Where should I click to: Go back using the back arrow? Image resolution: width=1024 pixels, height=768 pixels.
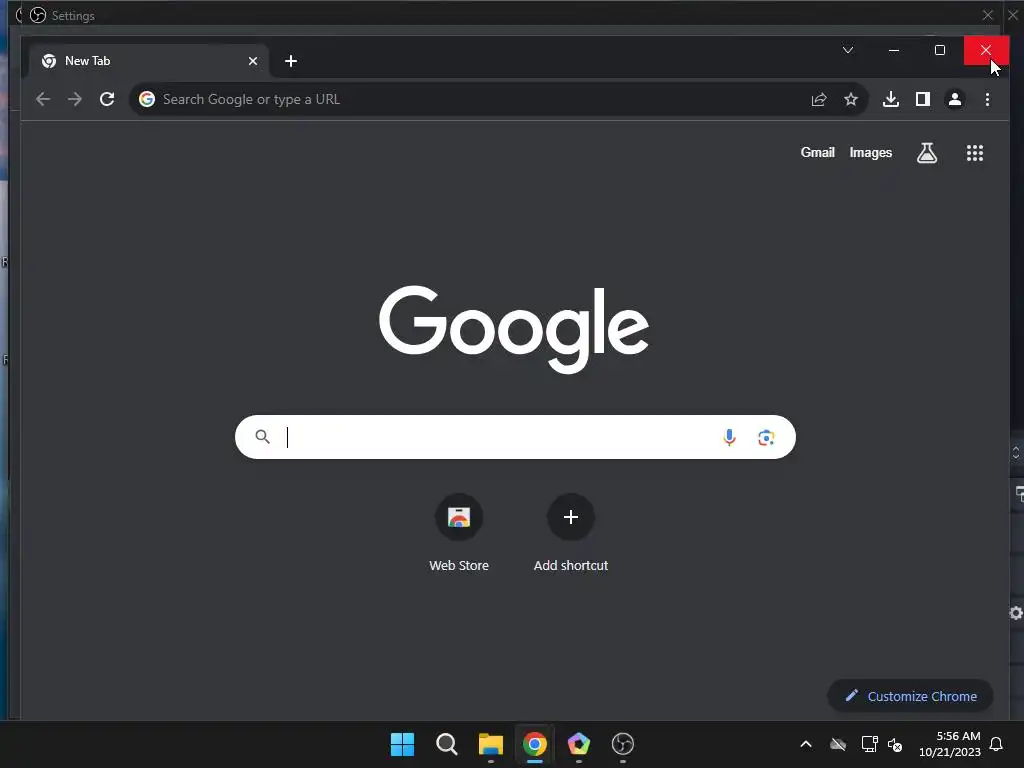point(43,99)
